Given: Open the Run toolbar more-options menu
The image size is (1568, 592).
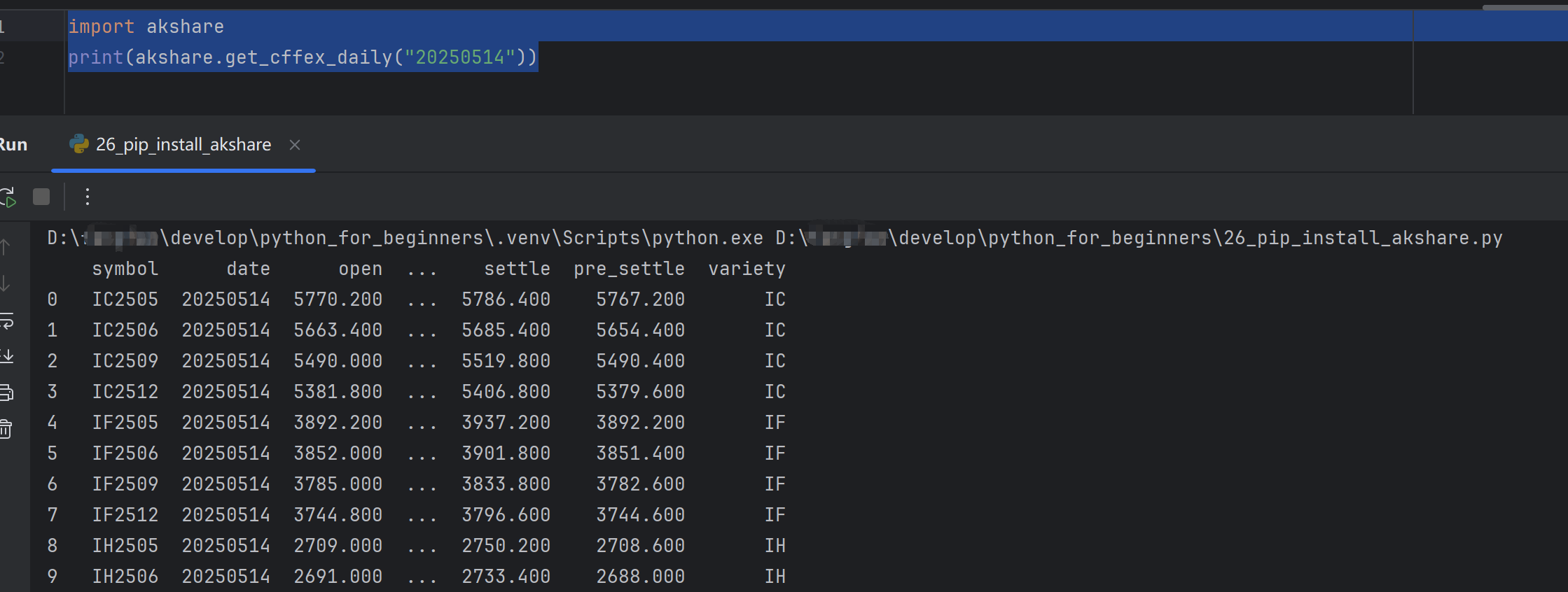Looking at the screenshot, I should (87, 197).
